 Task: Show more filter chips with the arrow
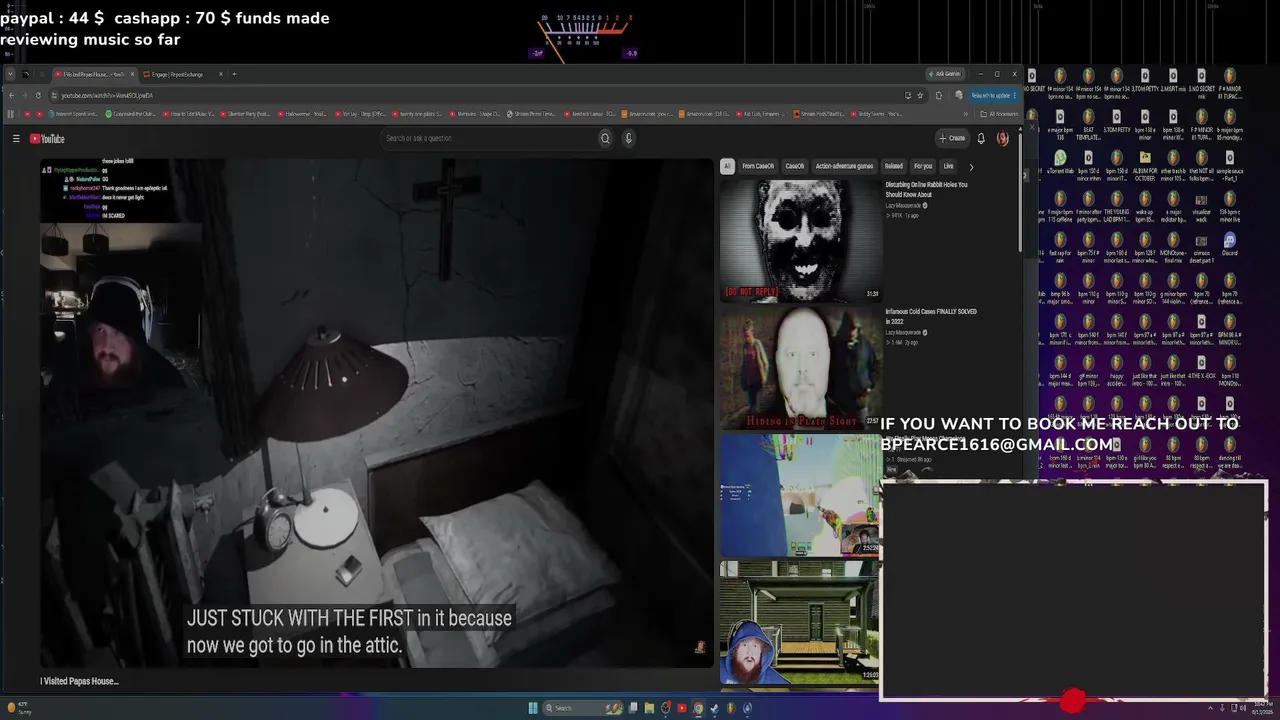(970, 167)
